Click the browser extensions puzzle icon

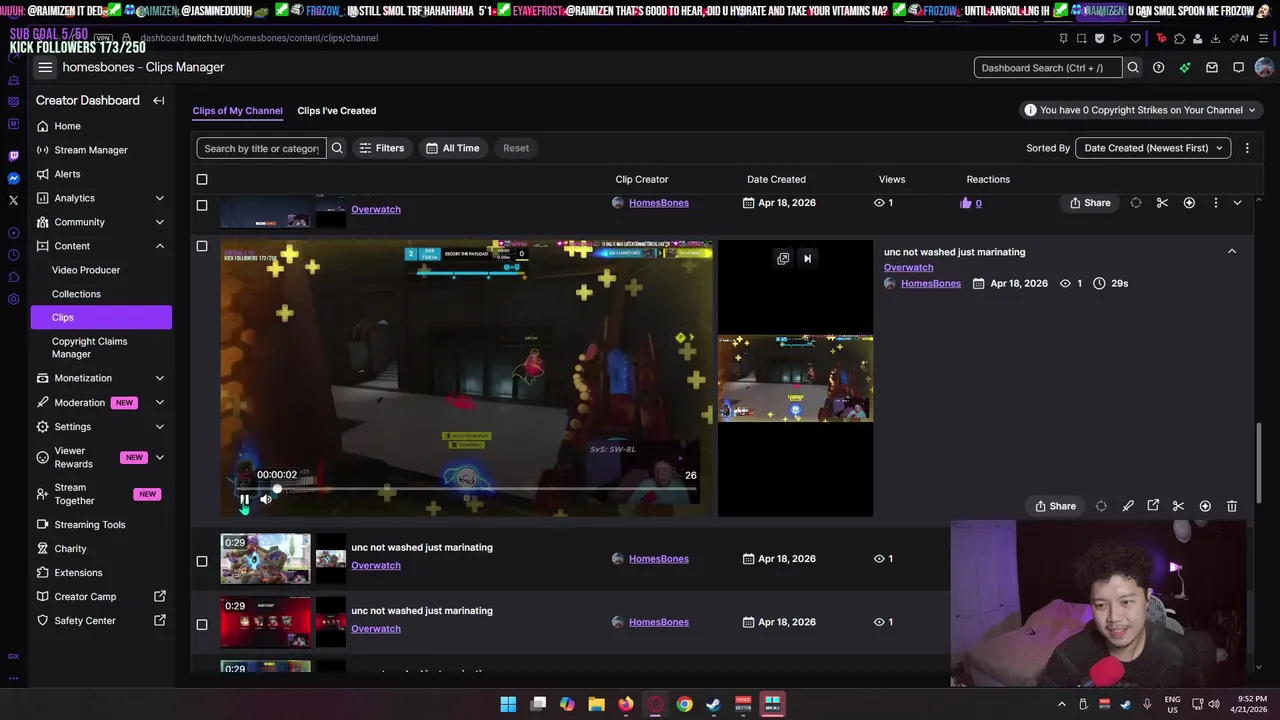pyautogui.click(x=1179, y=38)
